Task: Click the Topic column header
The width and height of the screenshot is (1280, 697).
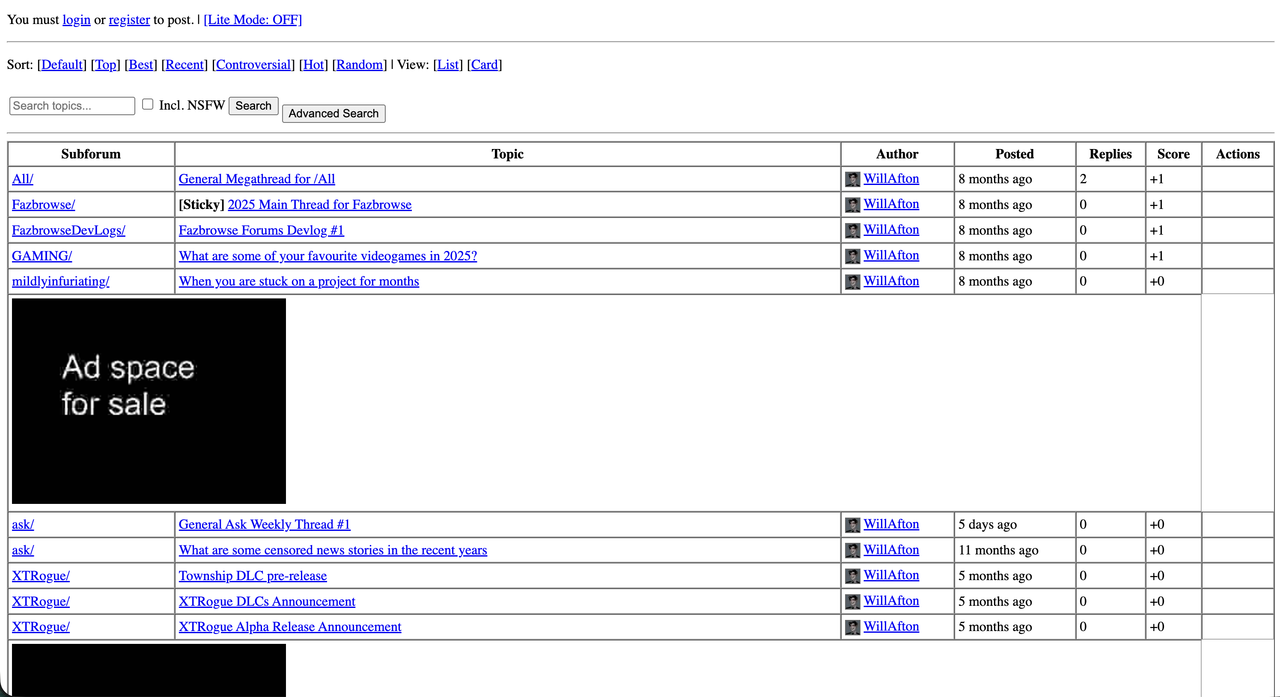Action: (x=508, y=154)
